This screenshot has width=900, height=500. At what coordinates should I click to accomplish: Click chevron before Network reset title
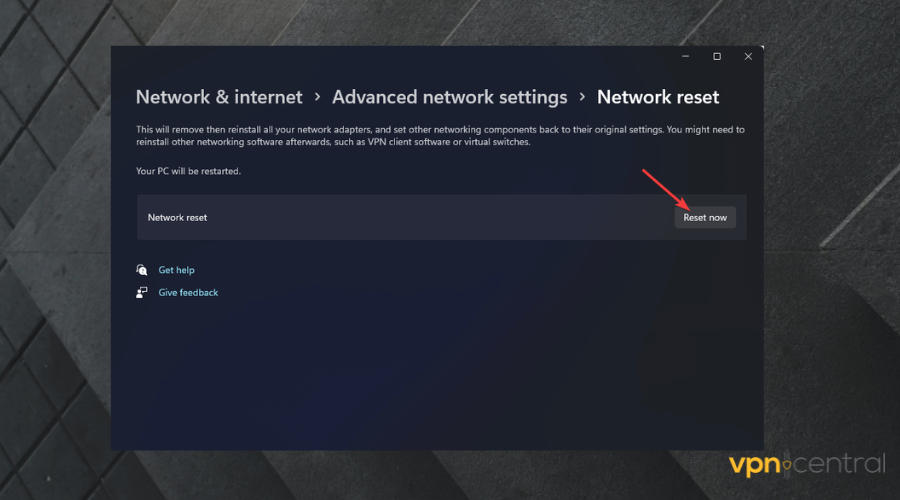point(582,97)
